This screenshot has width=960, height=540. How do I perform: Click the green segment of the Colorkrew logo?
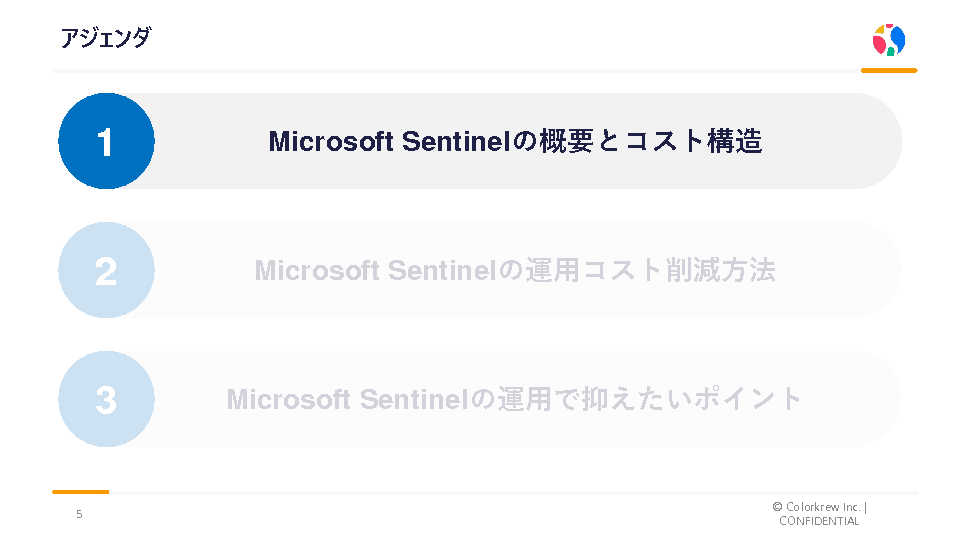pyautogui.click(x=890, y=51)
